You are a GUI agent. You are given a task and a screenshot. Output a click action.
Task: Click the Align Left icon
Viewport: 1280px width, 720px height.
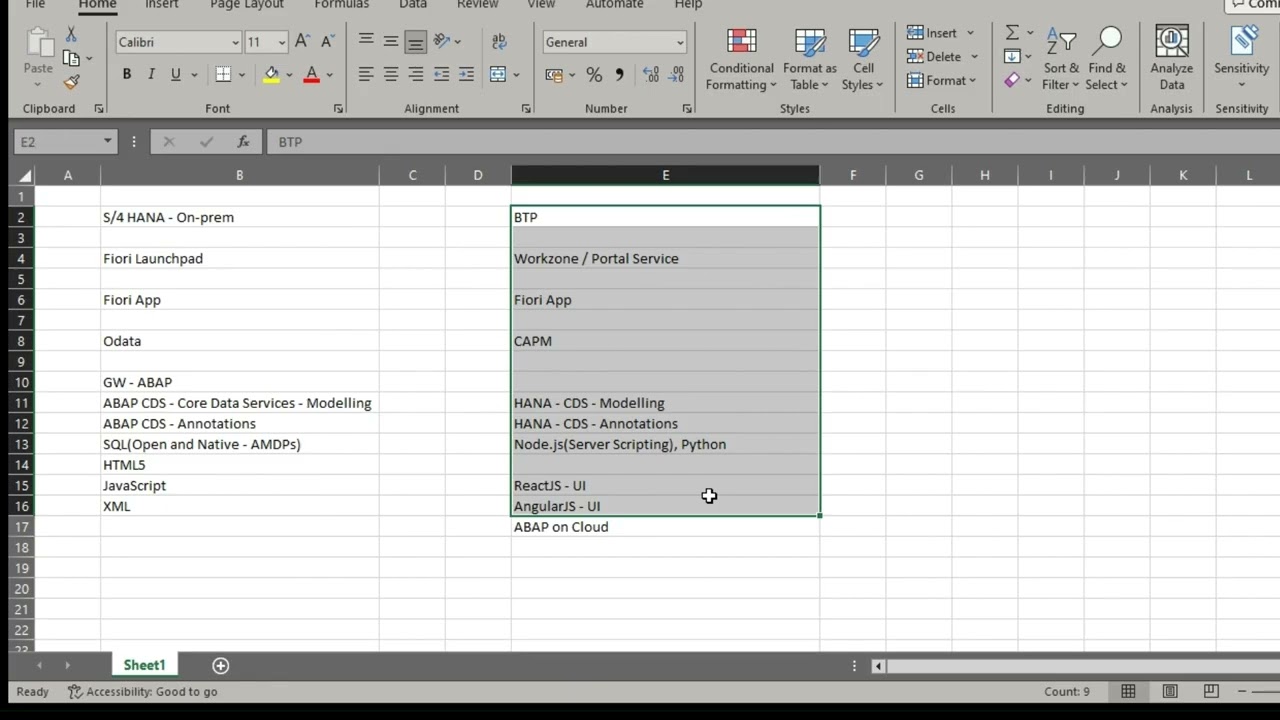(x=366, y=74)
